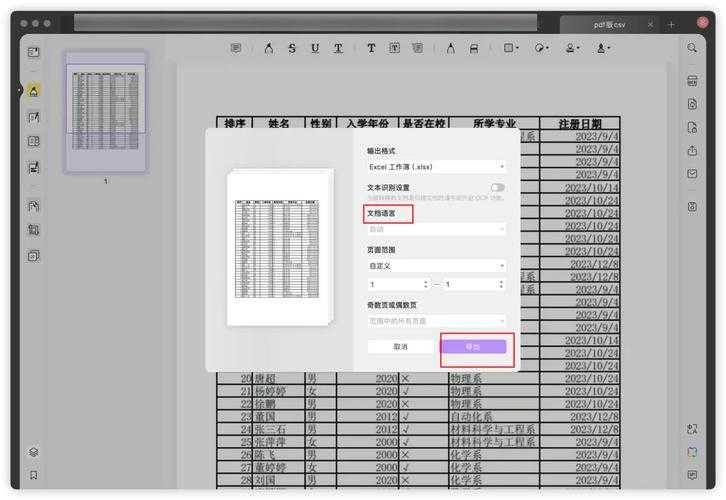Screen dimensions: 726x500
Task: Open edit PDF mode in left sidebar
Action: coord(34,118)
